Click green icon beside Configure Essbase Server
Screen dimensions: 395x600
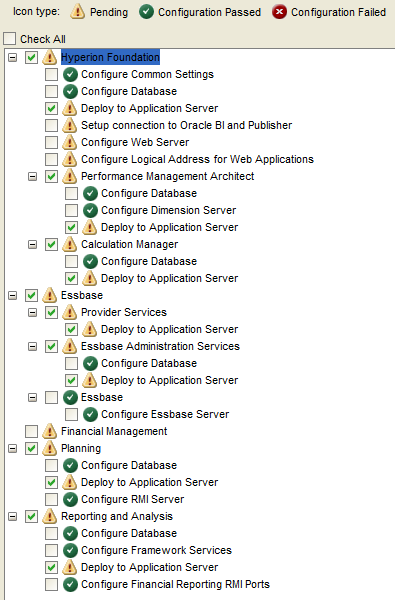[90, 414]
